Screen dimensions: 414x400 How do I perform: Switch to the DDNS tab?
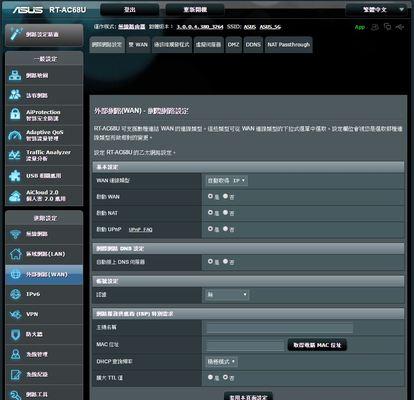253,45
